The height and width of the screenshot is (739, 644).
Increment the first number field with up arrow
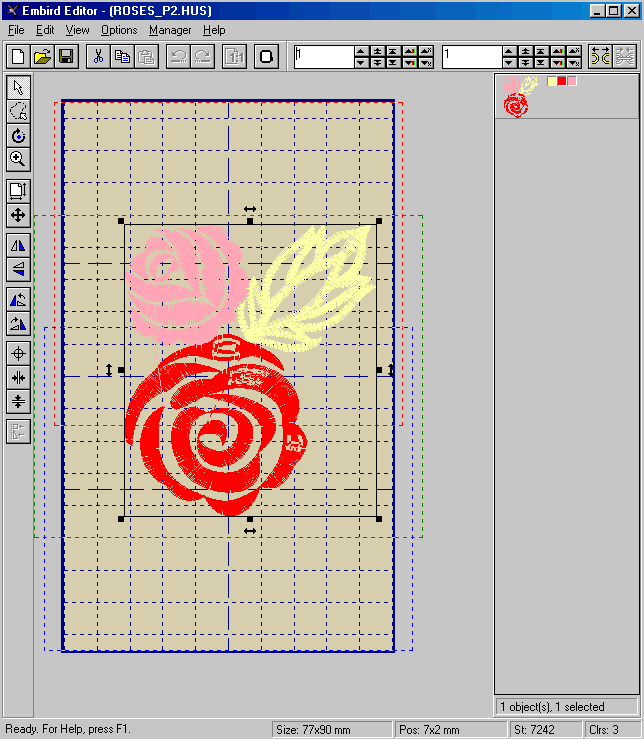(x=361, y=51)
